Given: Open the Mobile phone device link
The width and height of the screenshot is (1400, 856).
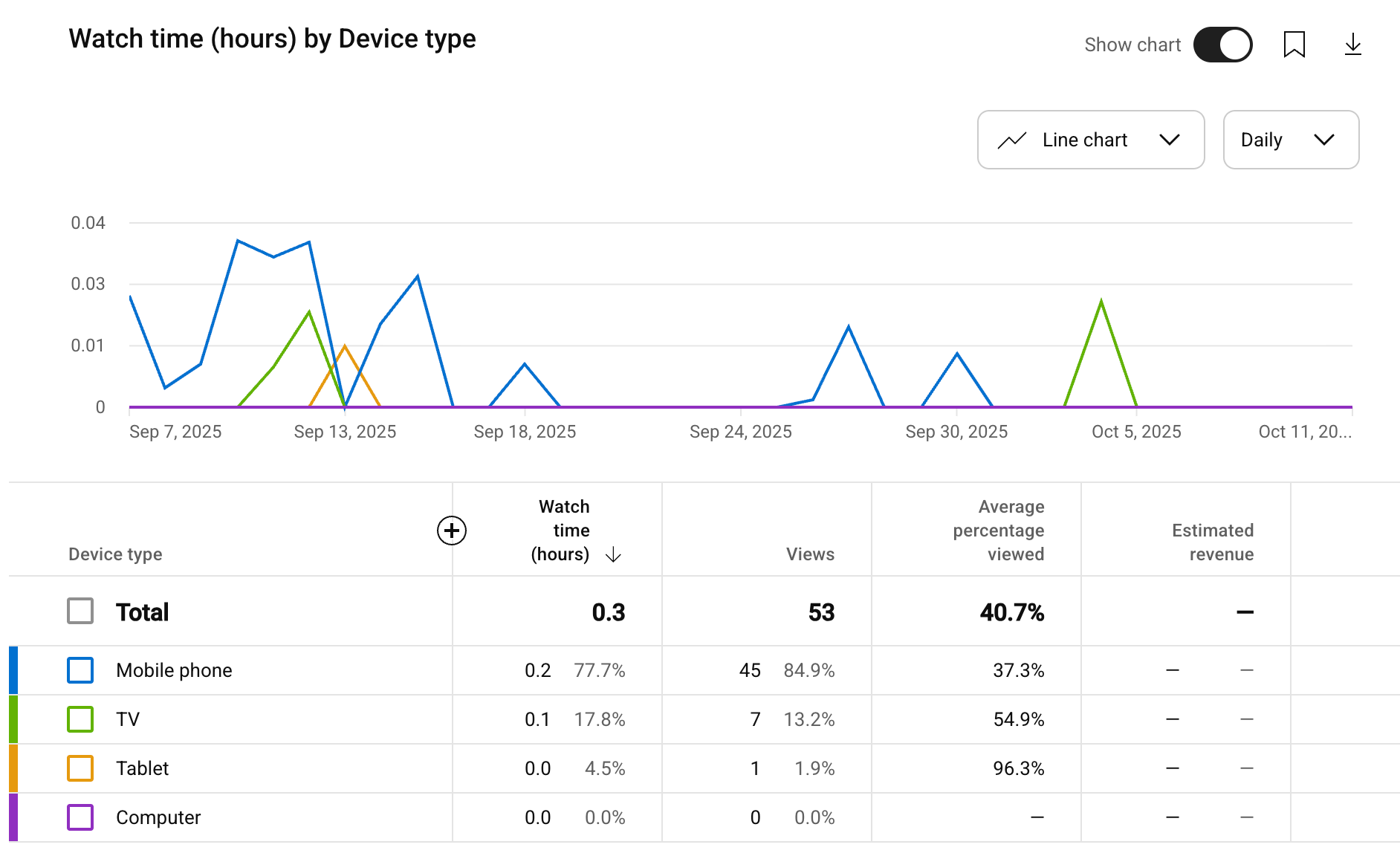Looking at the screenshot, I should (x=174, y=670).
